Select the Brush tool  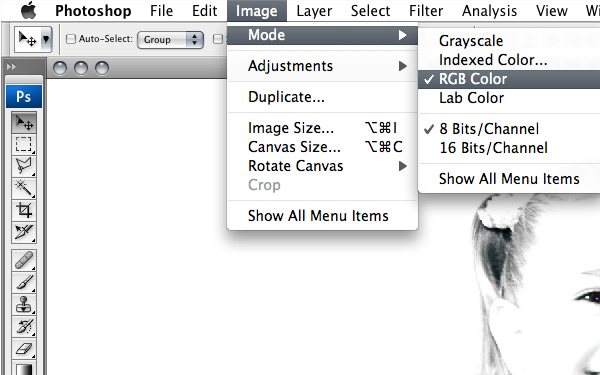[x=24, y=282]
